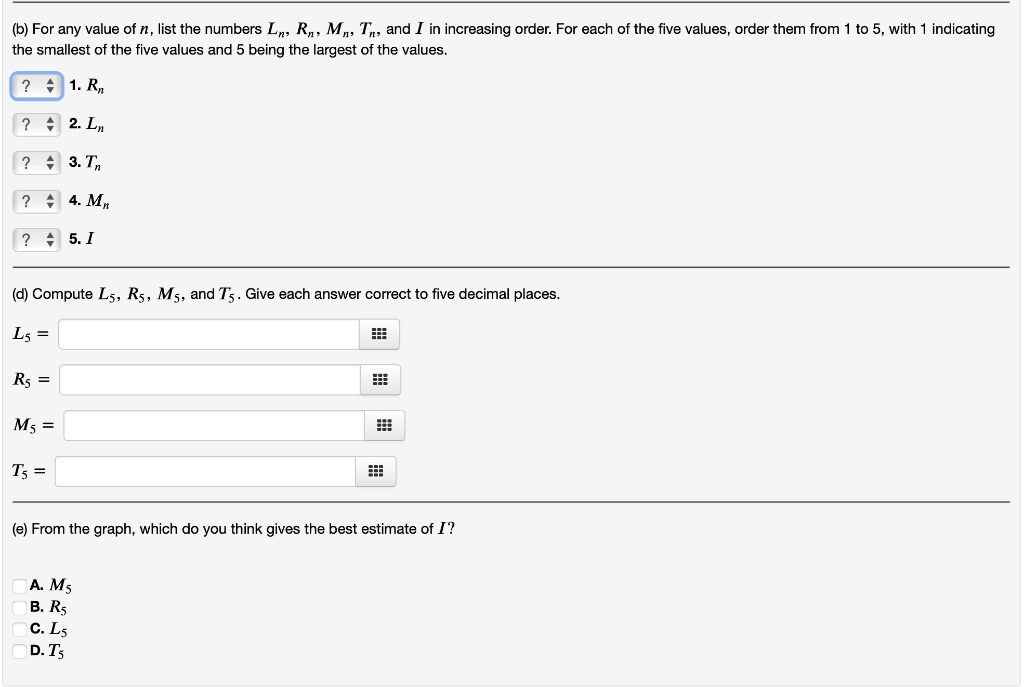Open the equation editor for the R5 answer

tap(378, 379)
